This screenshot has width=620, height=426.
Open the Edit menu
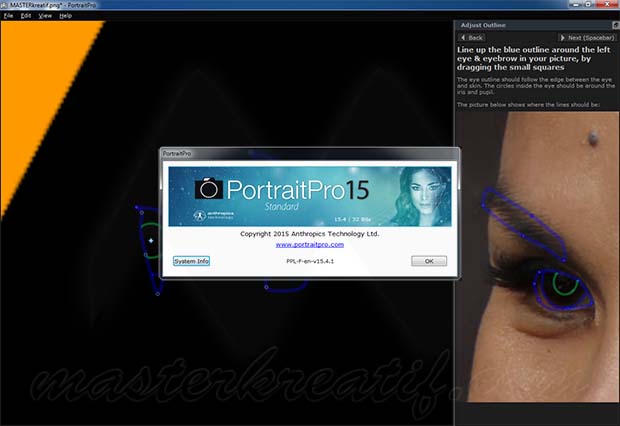tap(26, 16)
